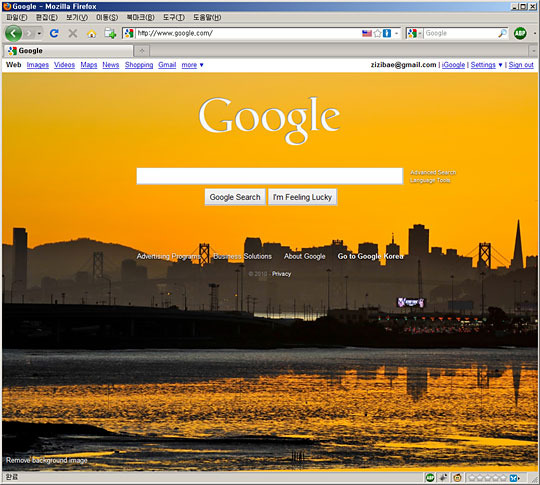Click the Business Solutions link
This screenshot has height=485, width=540.
pos(242,256)
